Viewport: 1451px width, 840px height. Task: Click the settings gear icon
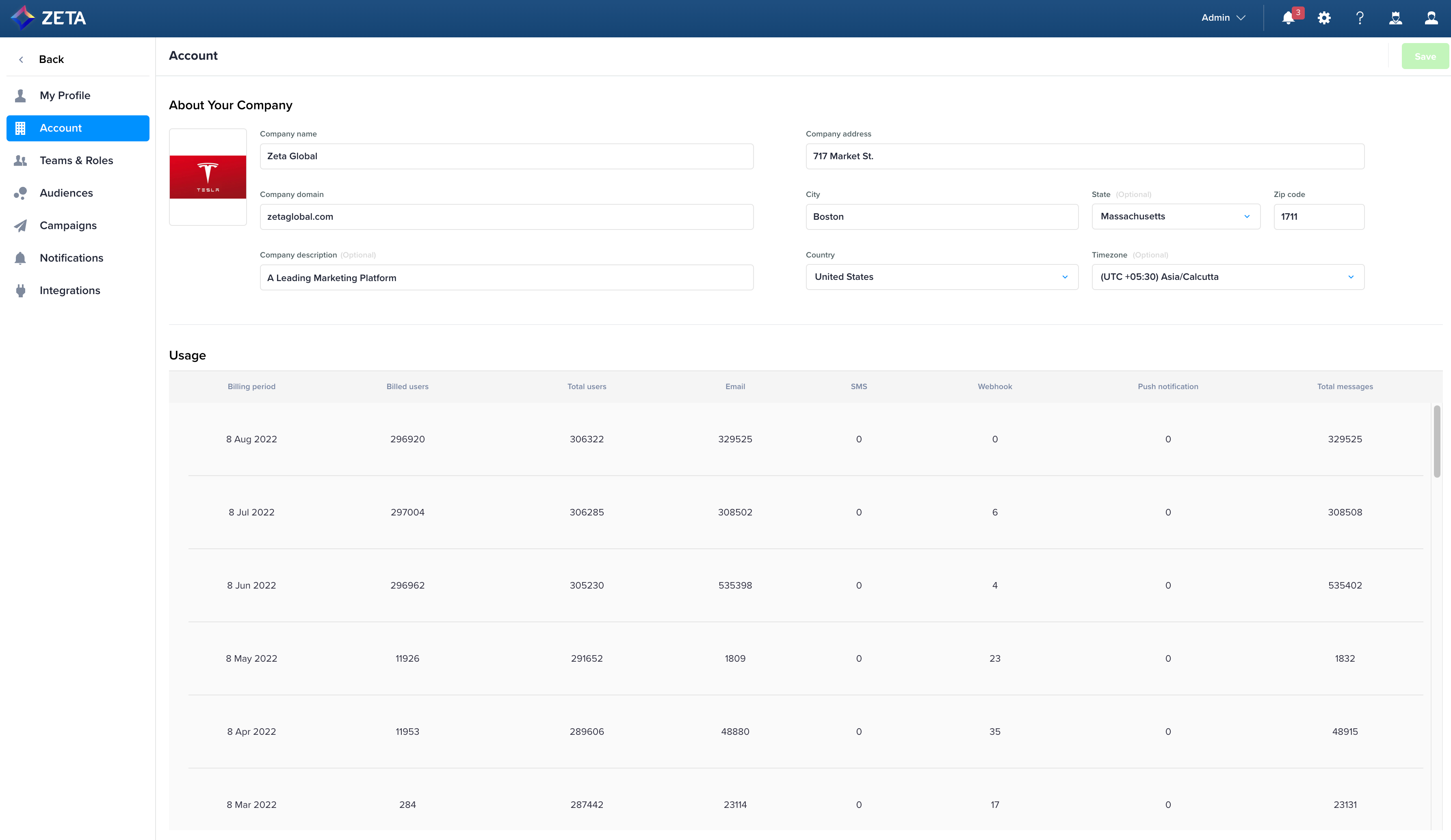tap(1324, 18)
